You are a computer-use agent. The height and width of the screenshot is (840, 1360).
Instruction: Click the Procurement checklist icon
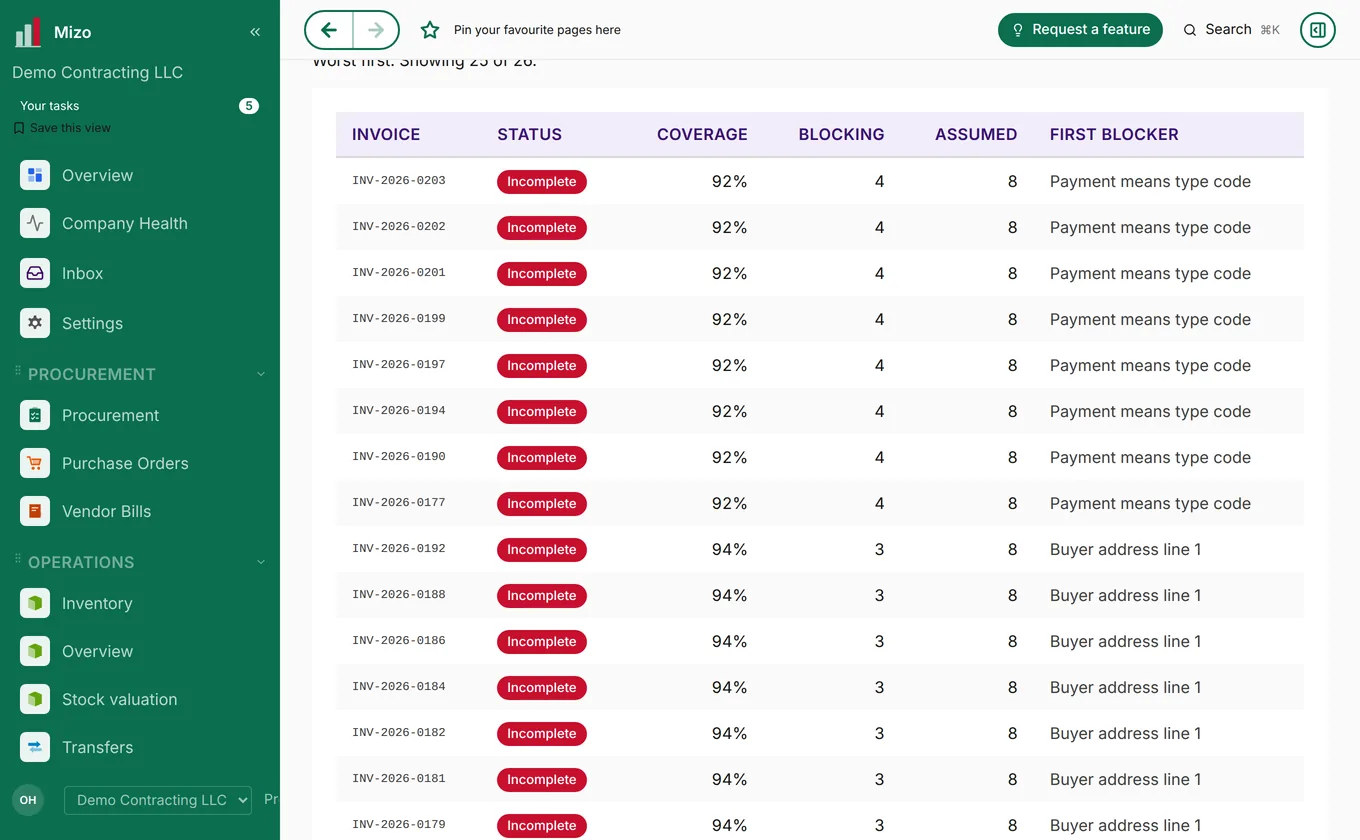(35, 415)
